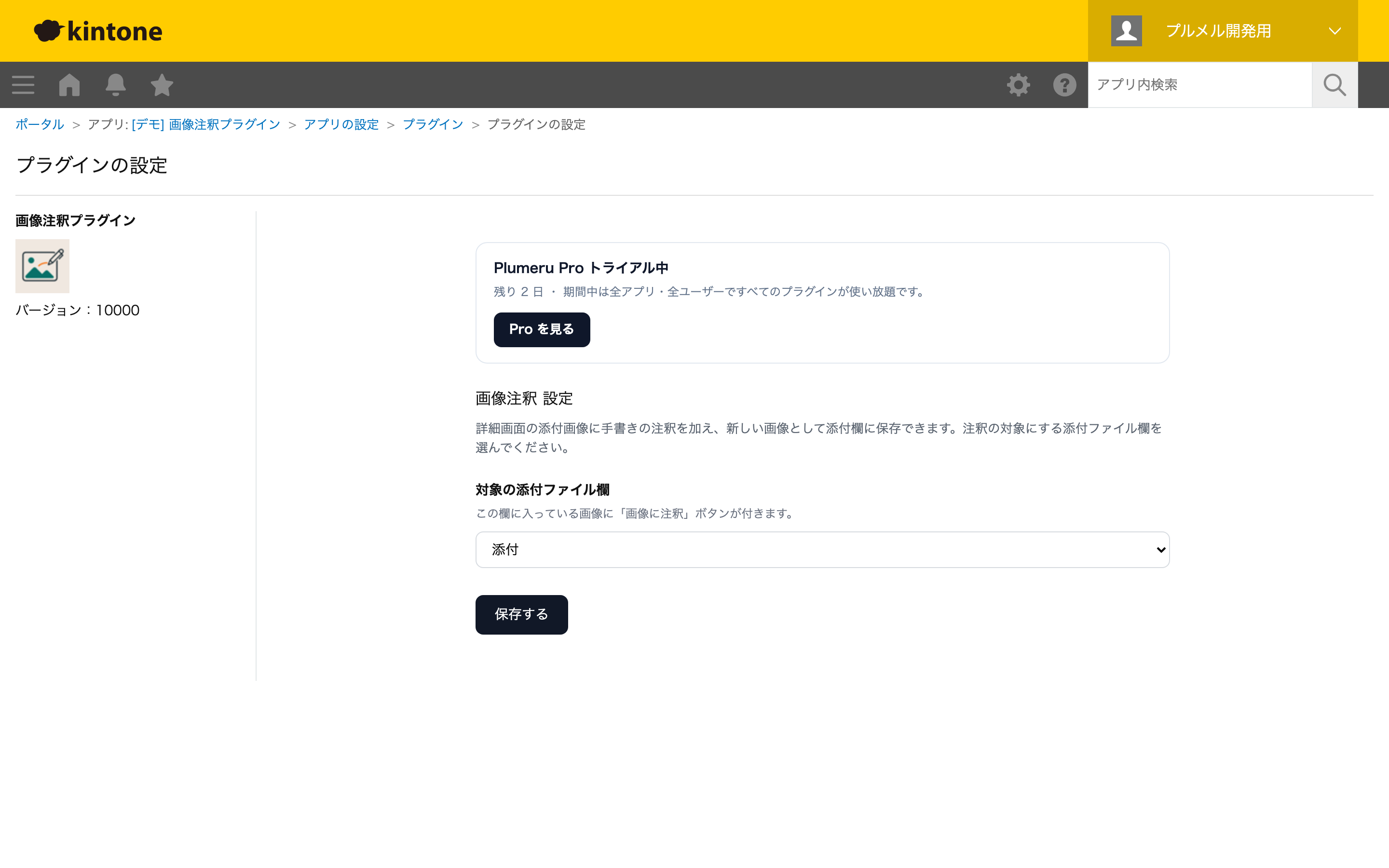Click the ポータル breadcrumb link
The height and width of the screenshot is (868, 1389).
tap(40, 124)
